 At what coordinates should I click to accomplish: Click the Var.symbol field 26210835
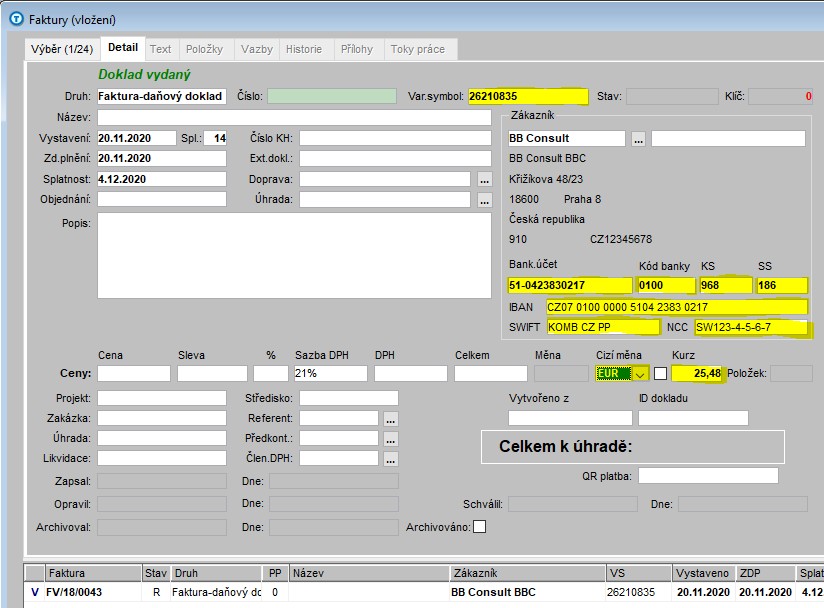pyautogui.click(x=528, y=96)
